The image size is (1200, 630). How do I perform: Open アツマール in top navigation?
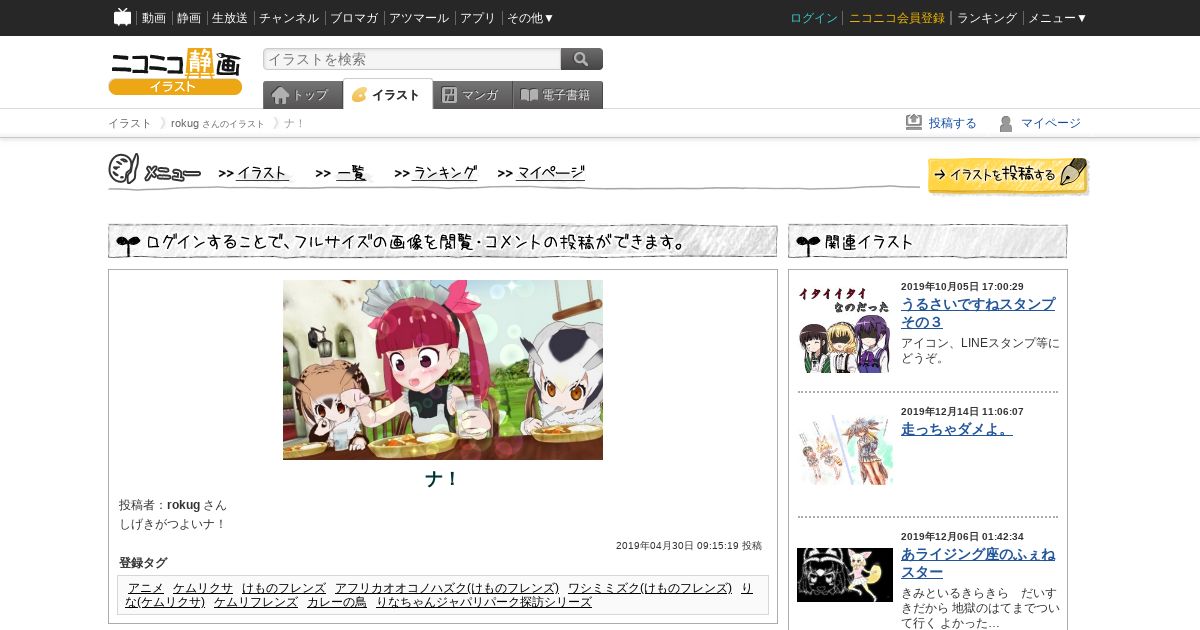pyautogui.click(x=419, y=18)
